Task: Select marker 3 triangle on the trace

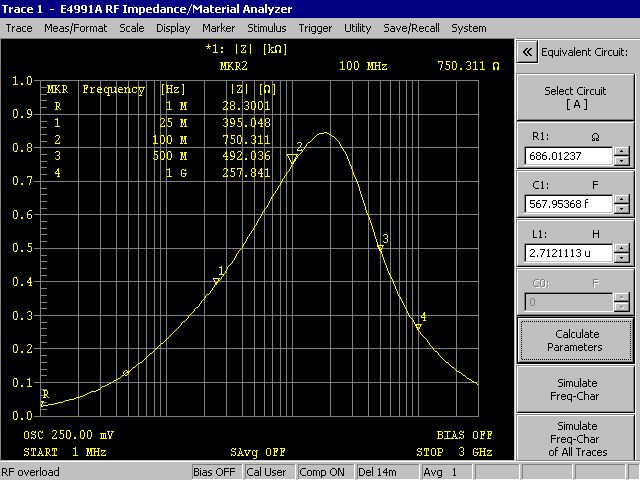Action: (x=380, y=248)
